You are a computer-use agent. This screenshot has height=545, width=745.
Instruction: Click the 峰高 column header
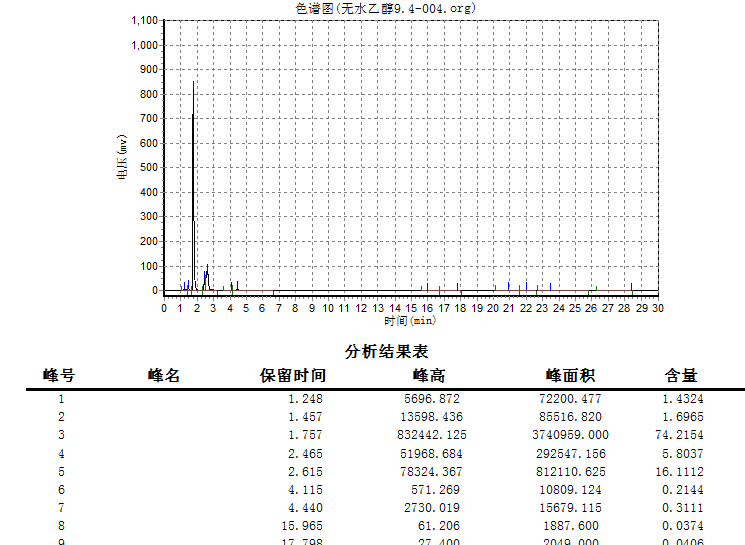pyautogui.click(x=429, y=375)
